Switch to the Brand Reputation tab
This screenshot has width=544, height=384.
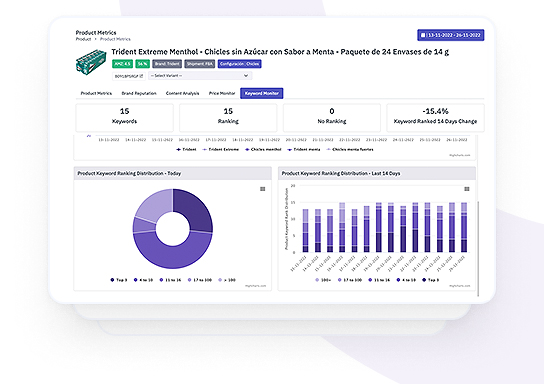pyautogui.click(x=139, y=93)
